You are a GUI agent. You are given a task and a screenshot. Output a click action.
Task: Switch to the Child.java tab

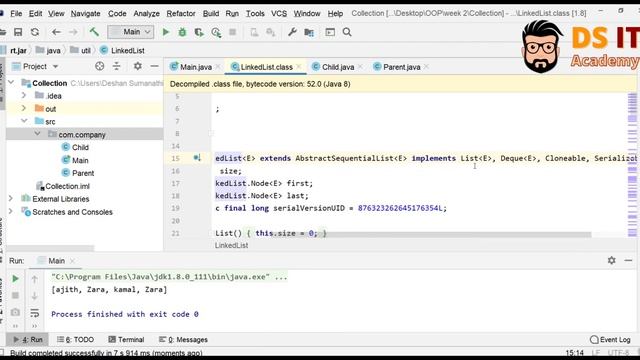338,67
